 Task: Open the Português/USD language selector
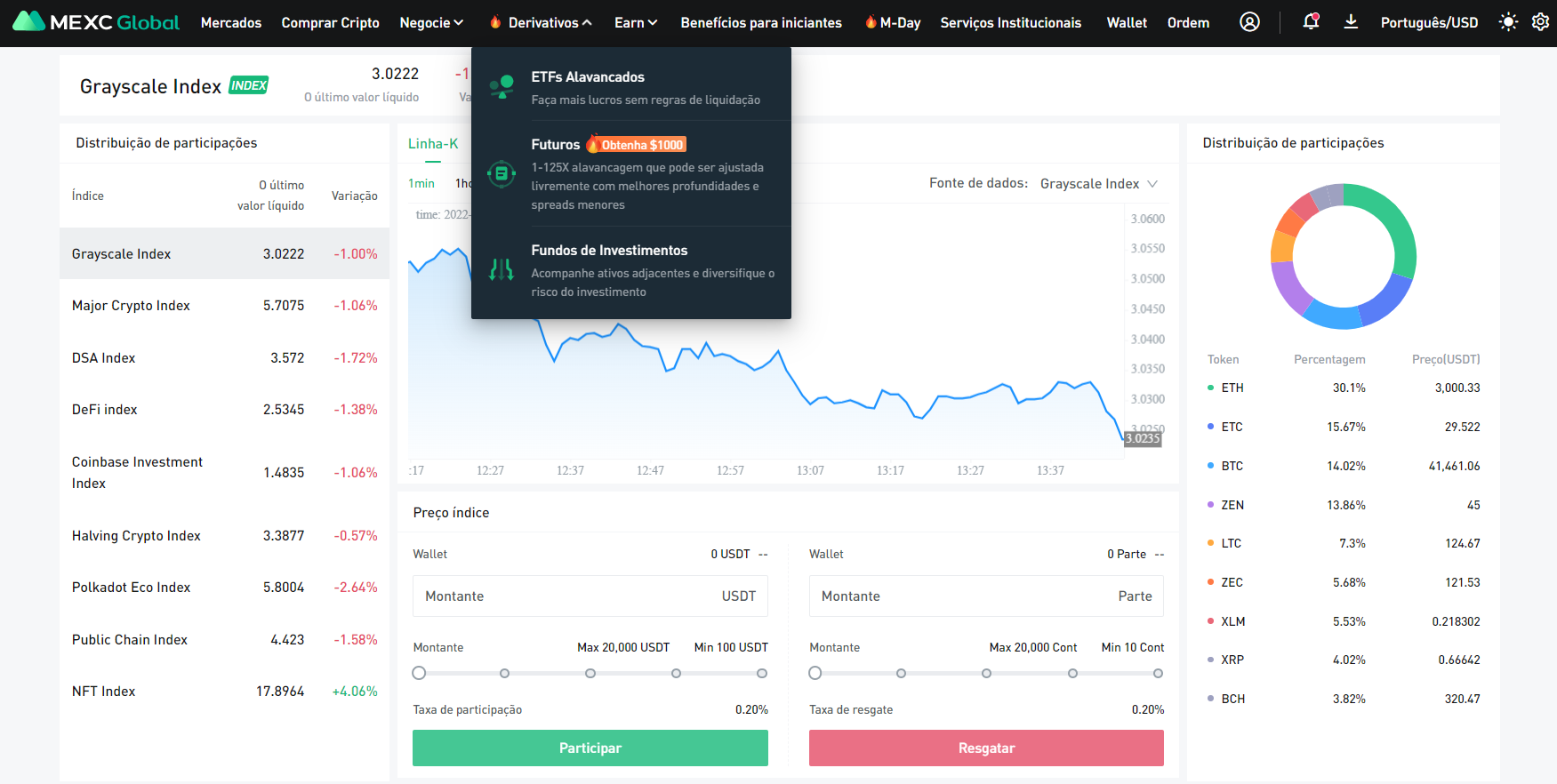click(x=1429, y=22)
